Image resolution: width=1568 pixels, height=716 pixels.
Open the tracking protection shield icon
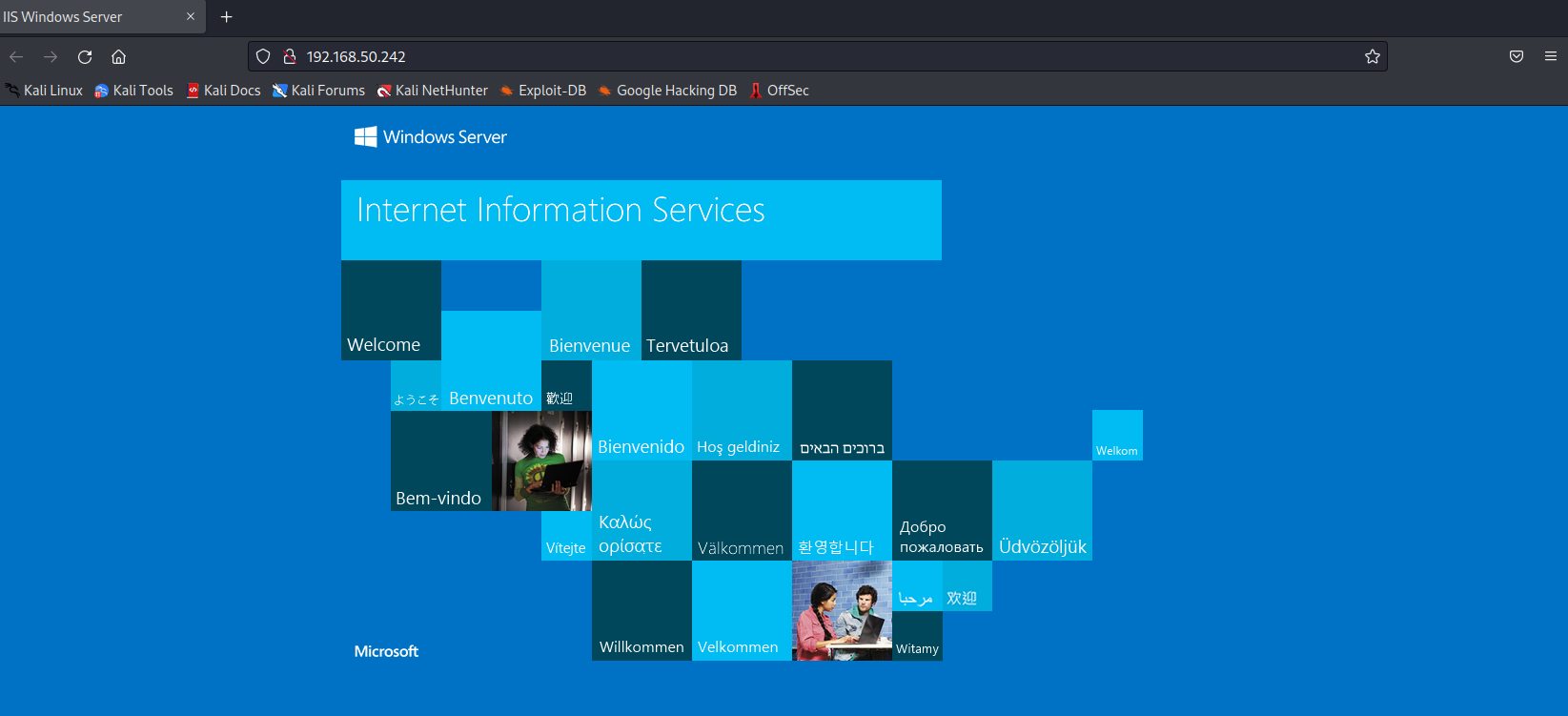pyautogui.click(x=264, y=57)
